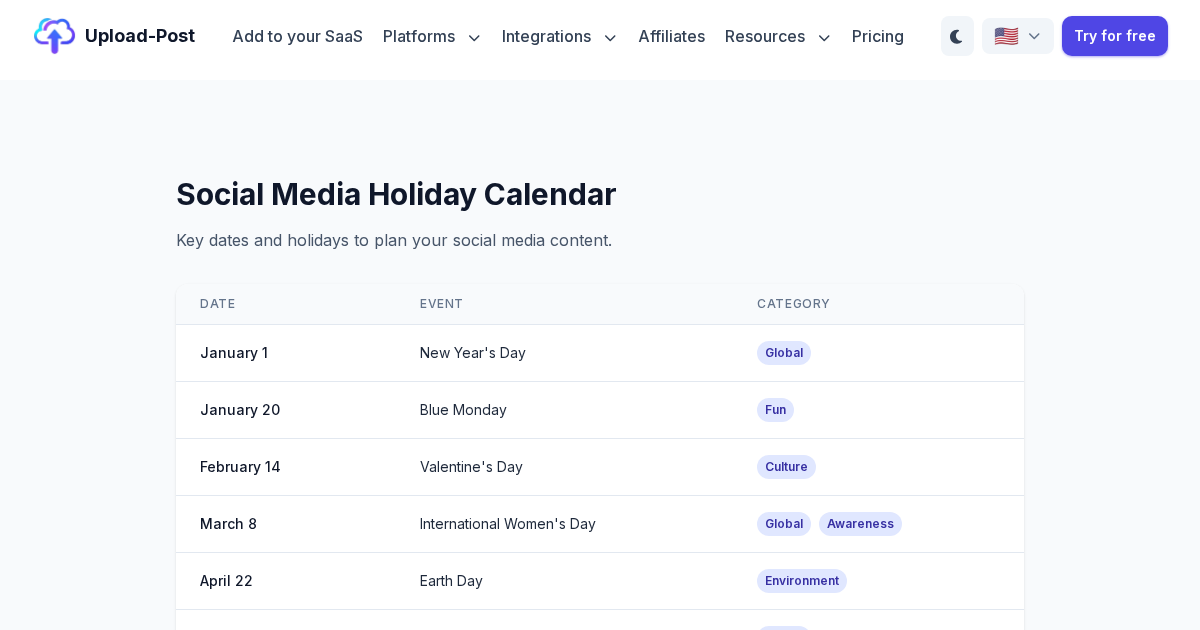Click the Awareness category tag
Viewport: 1200px width, 630px height.
(x=860, y=524)
